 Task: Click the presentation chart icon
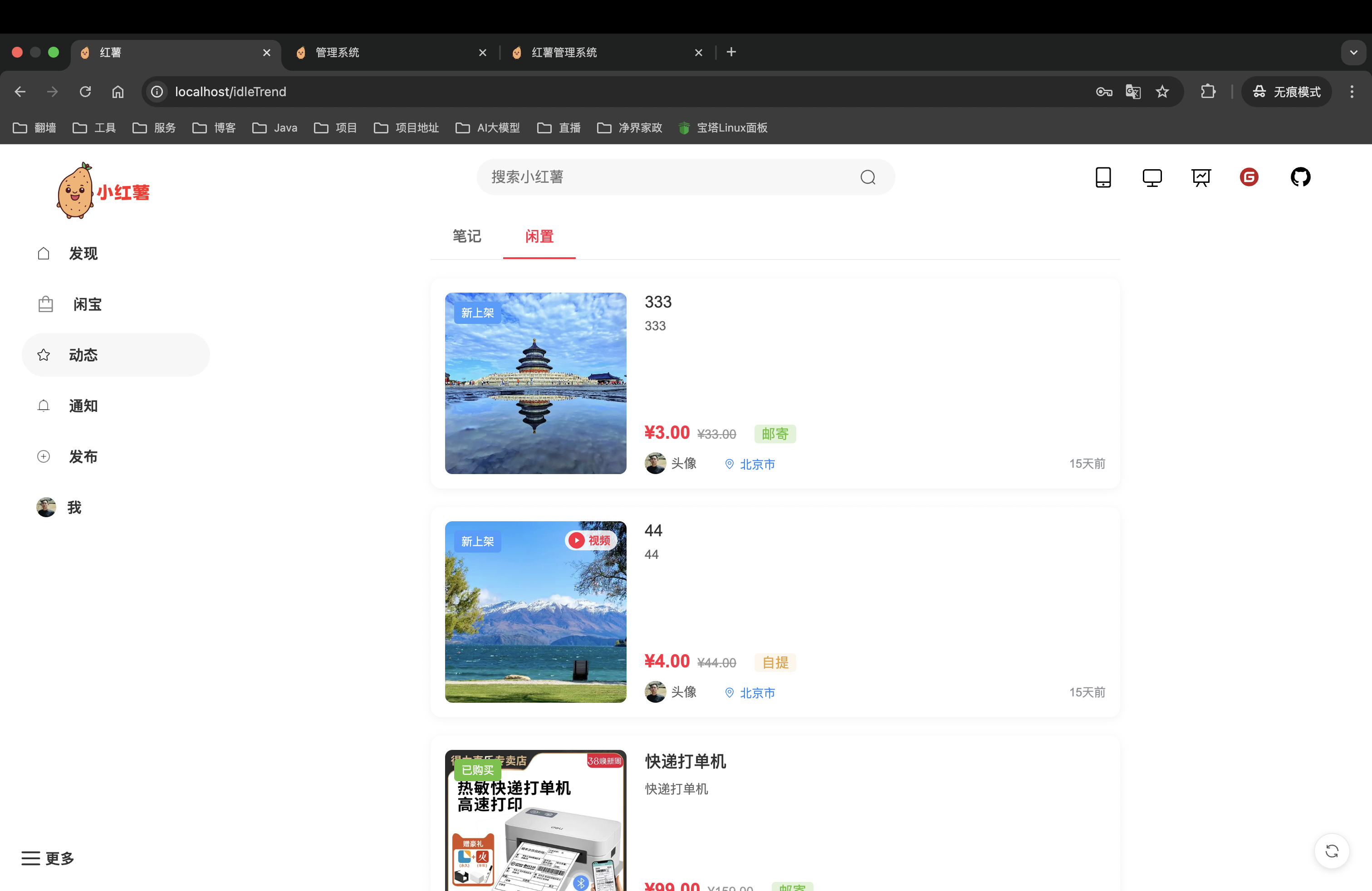tap(1201, 177)
